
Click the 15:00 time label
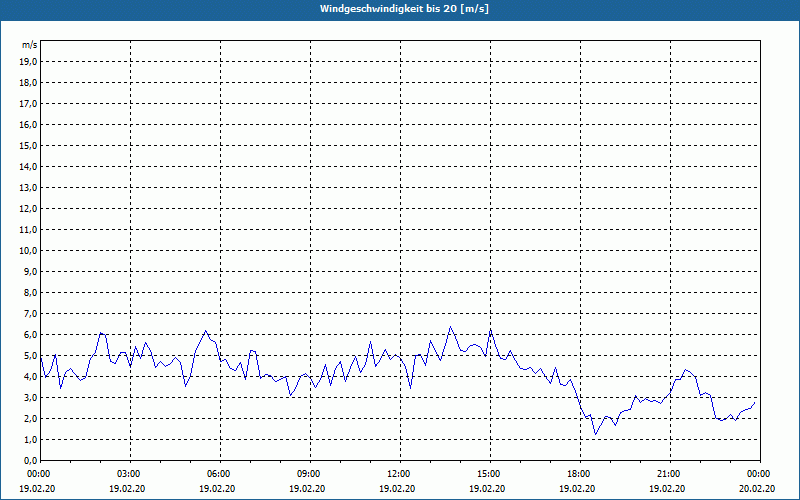[x=490, y=474]
